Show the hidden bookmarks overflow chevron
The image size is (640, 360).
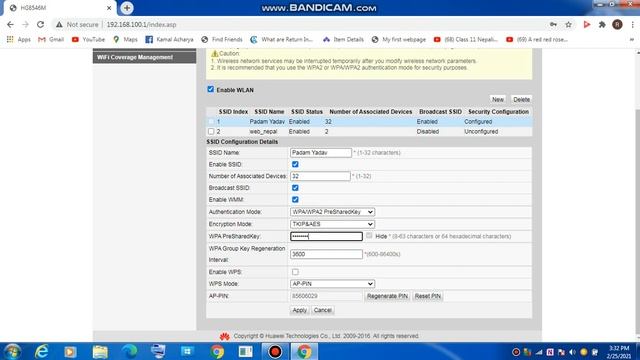(x=632, y=40)
